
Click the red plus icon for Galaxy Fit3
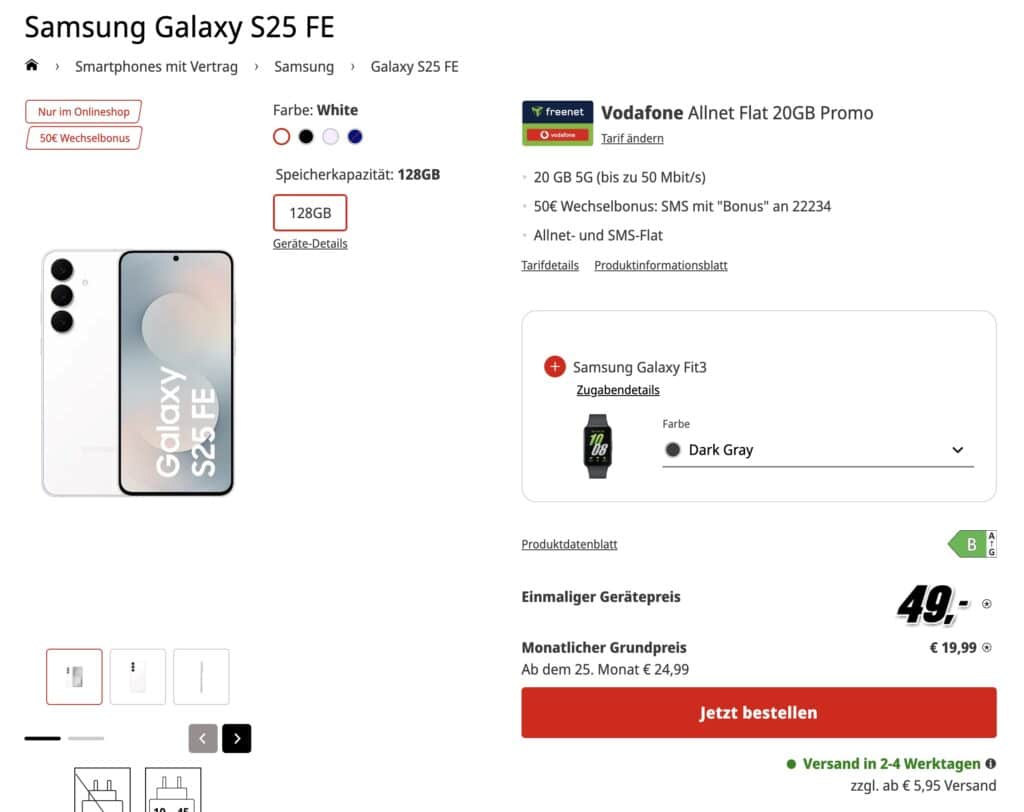[x=555, y=367]
